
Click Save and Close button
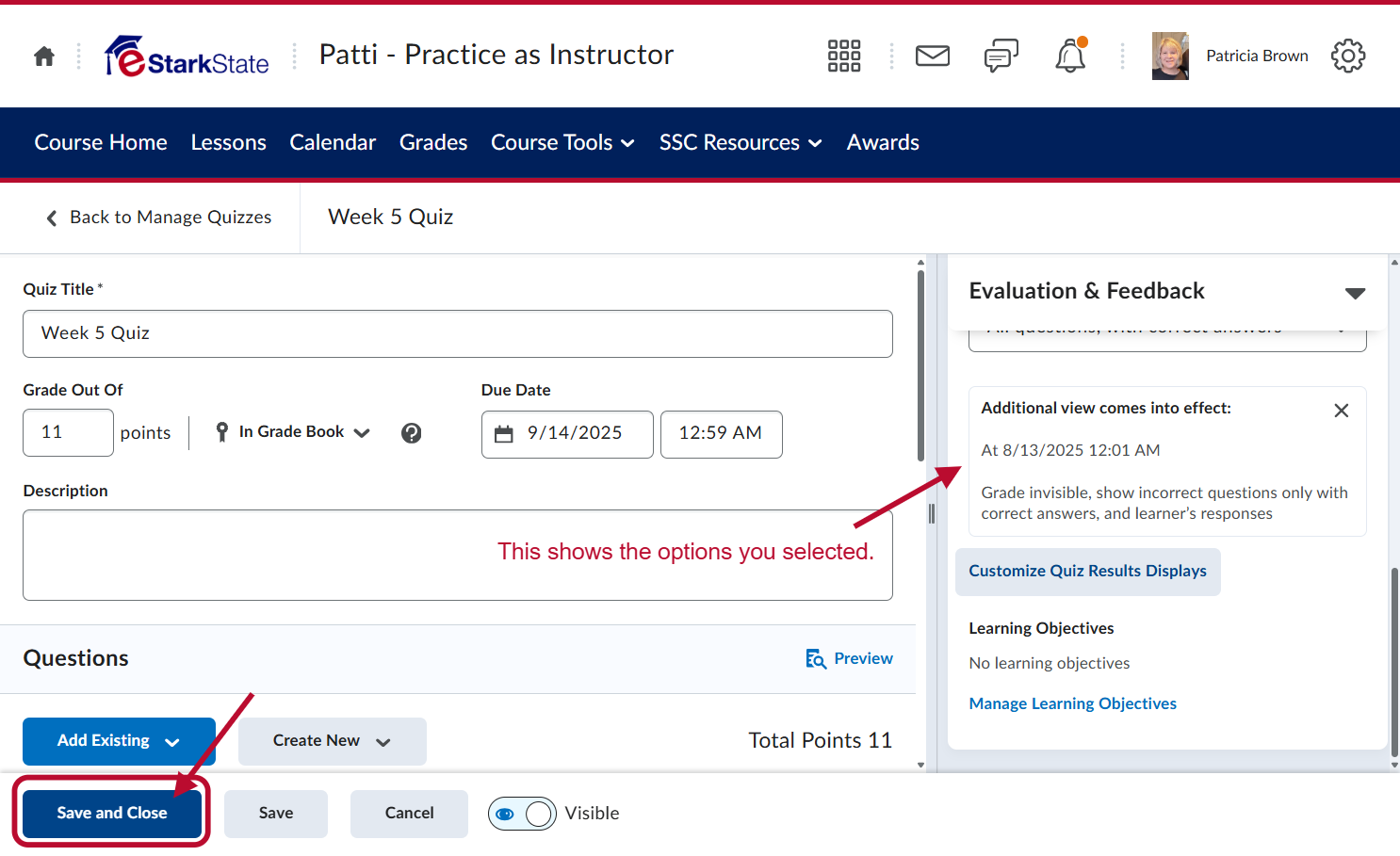point(112,814)
